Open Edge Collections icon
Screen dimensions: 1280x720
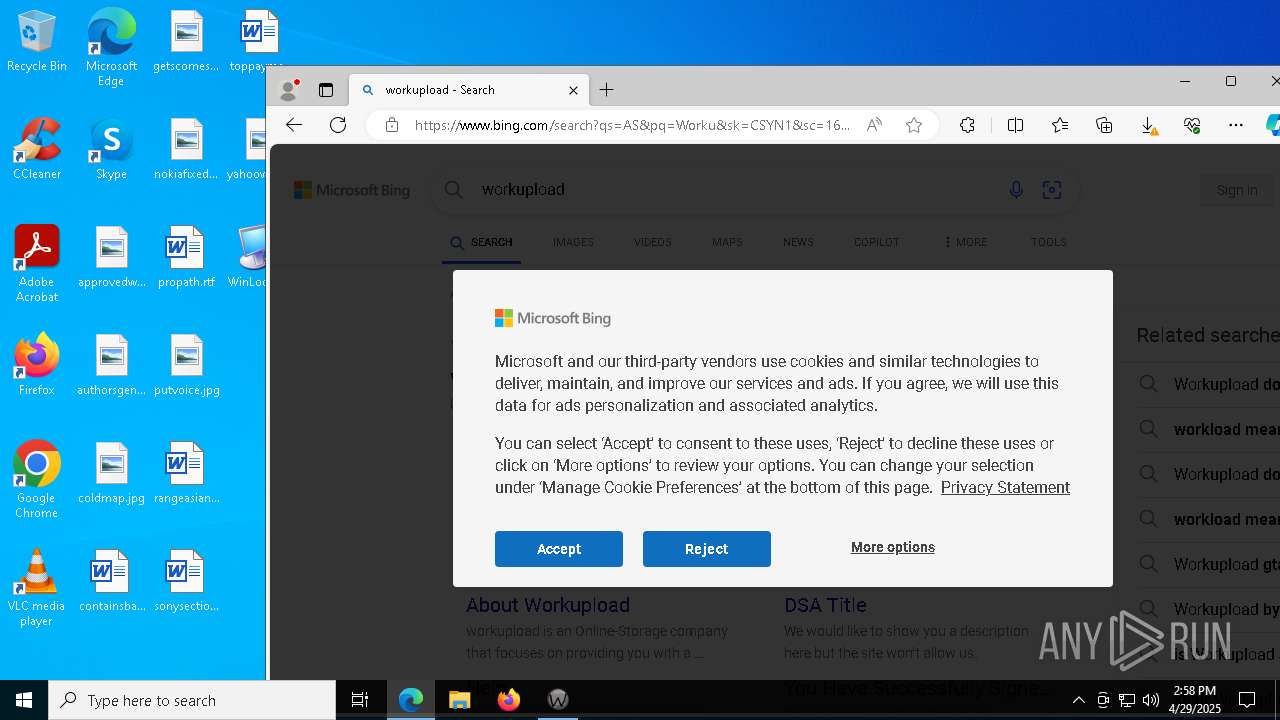pos(1104,125)
